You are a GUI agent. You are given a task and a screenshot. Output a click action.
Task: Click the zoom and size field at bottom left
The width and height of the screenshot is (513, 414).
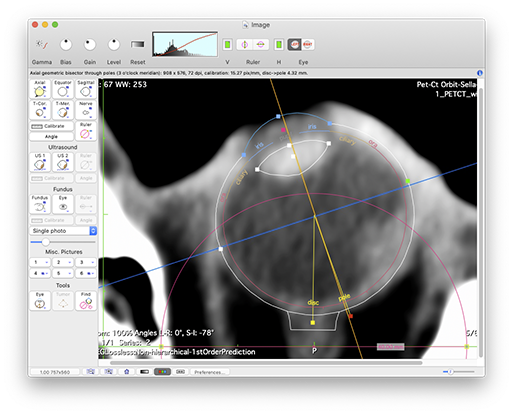pos(55,372)
